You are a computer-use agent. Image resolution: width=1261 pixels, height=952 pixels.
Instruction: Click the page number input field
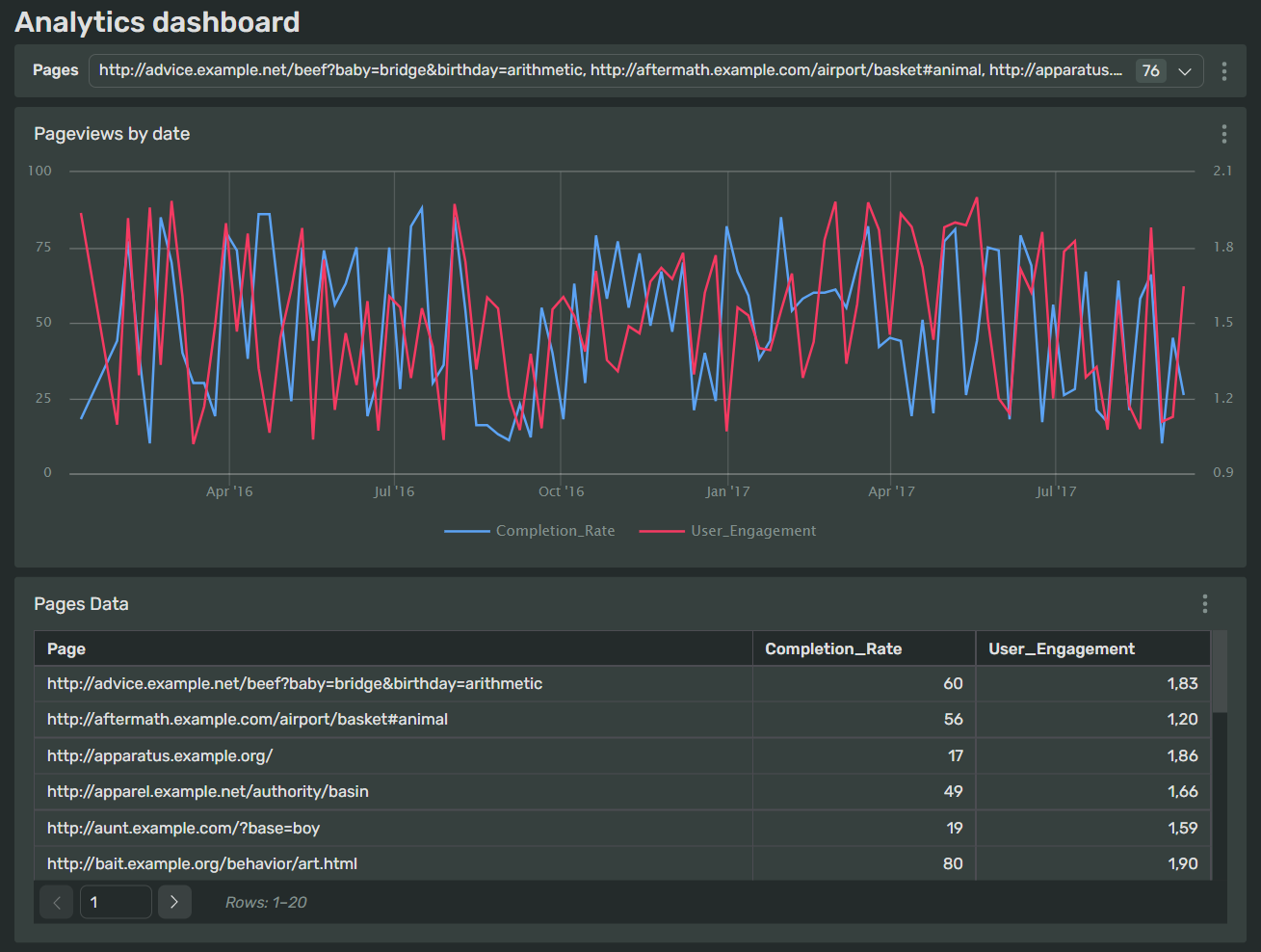pyautogui.click(x=116, y=902)
